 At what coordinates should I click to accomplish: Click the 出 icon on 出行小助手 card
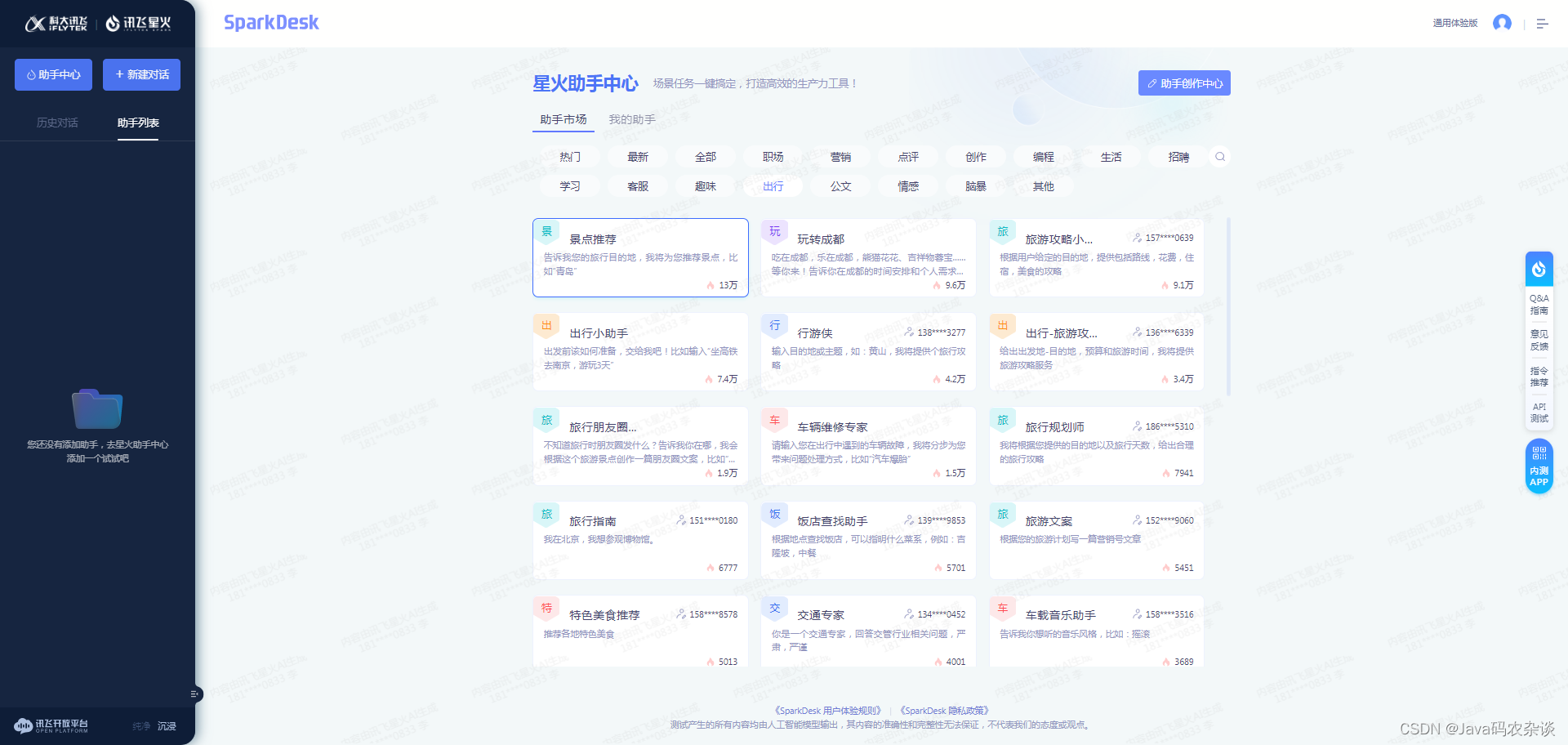(x=547, y=326)
